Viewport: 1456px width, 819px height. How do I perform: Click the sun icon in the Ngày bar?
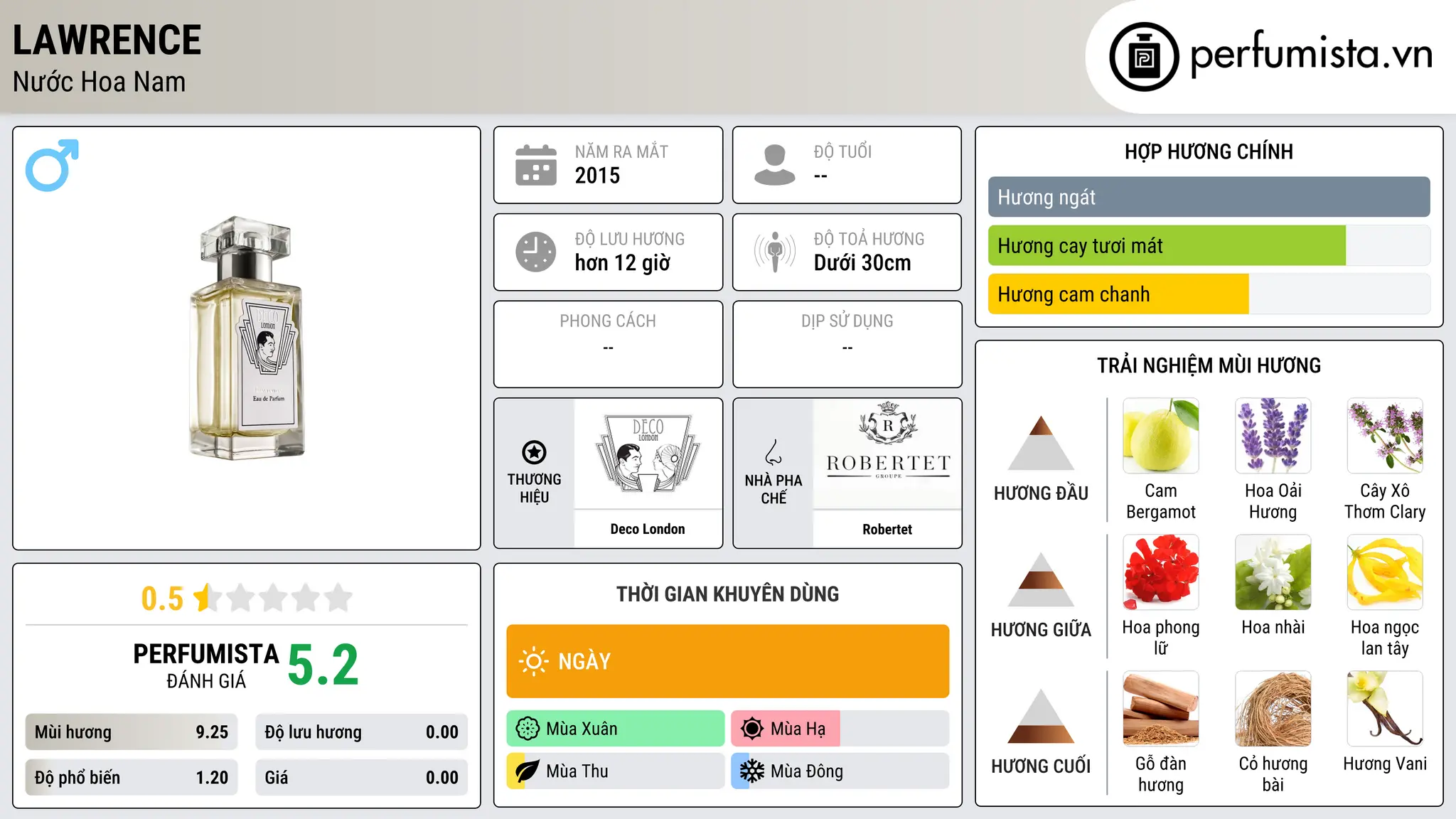click(533, 661)
